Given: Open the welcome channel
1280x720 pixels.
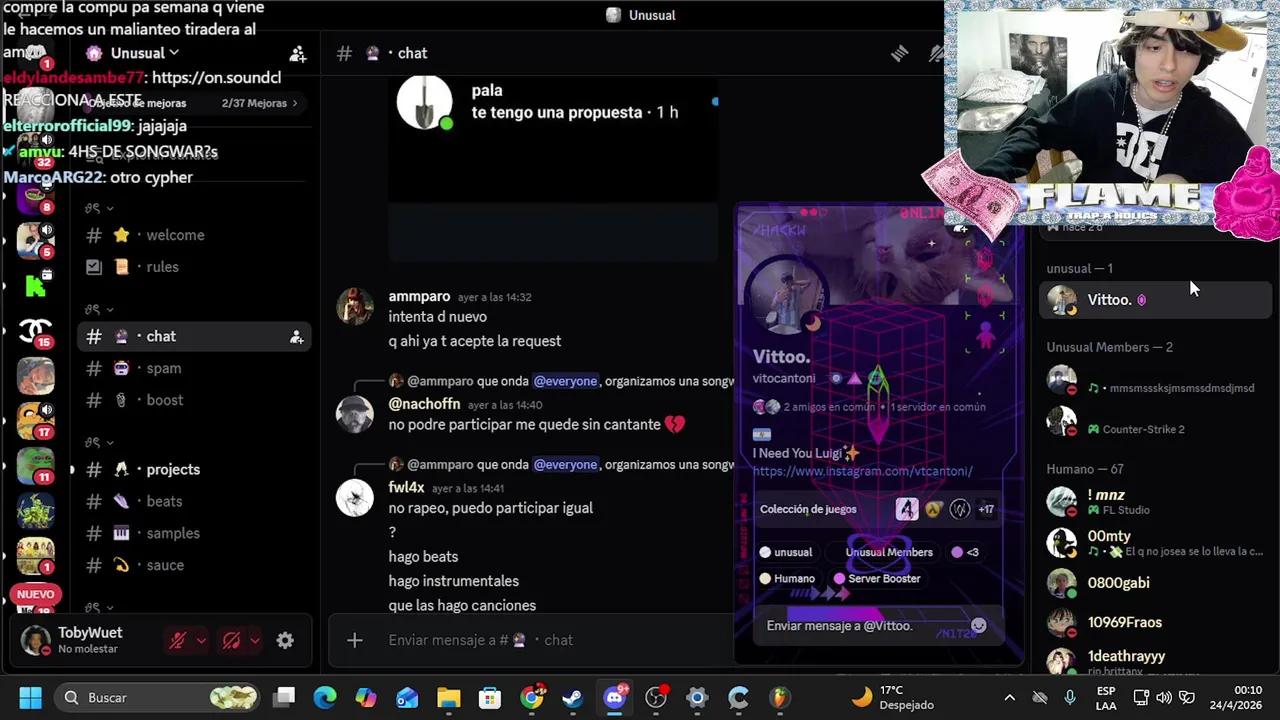Looking at the screenshot, I should pos(193,235).
